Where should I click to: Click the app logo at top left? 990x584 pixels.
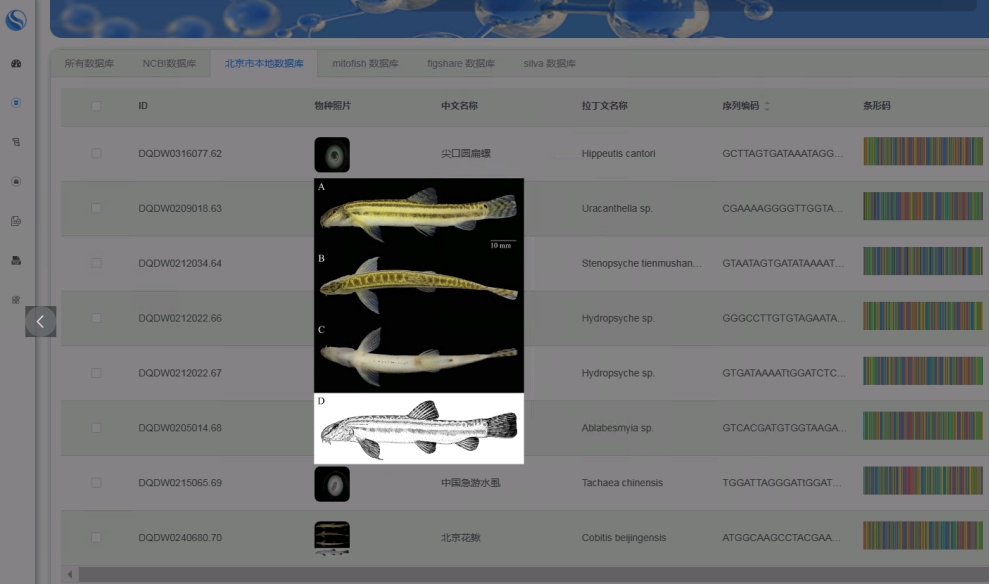point(16,17)
